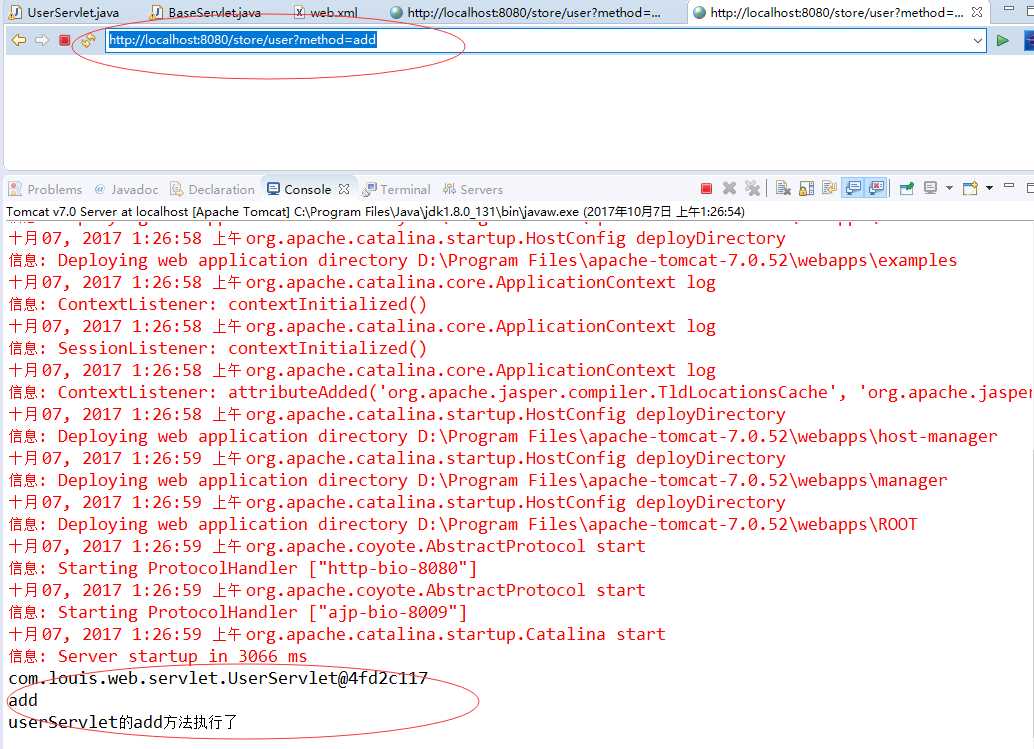Go forward in the internal browser

[x=42, y=40]
